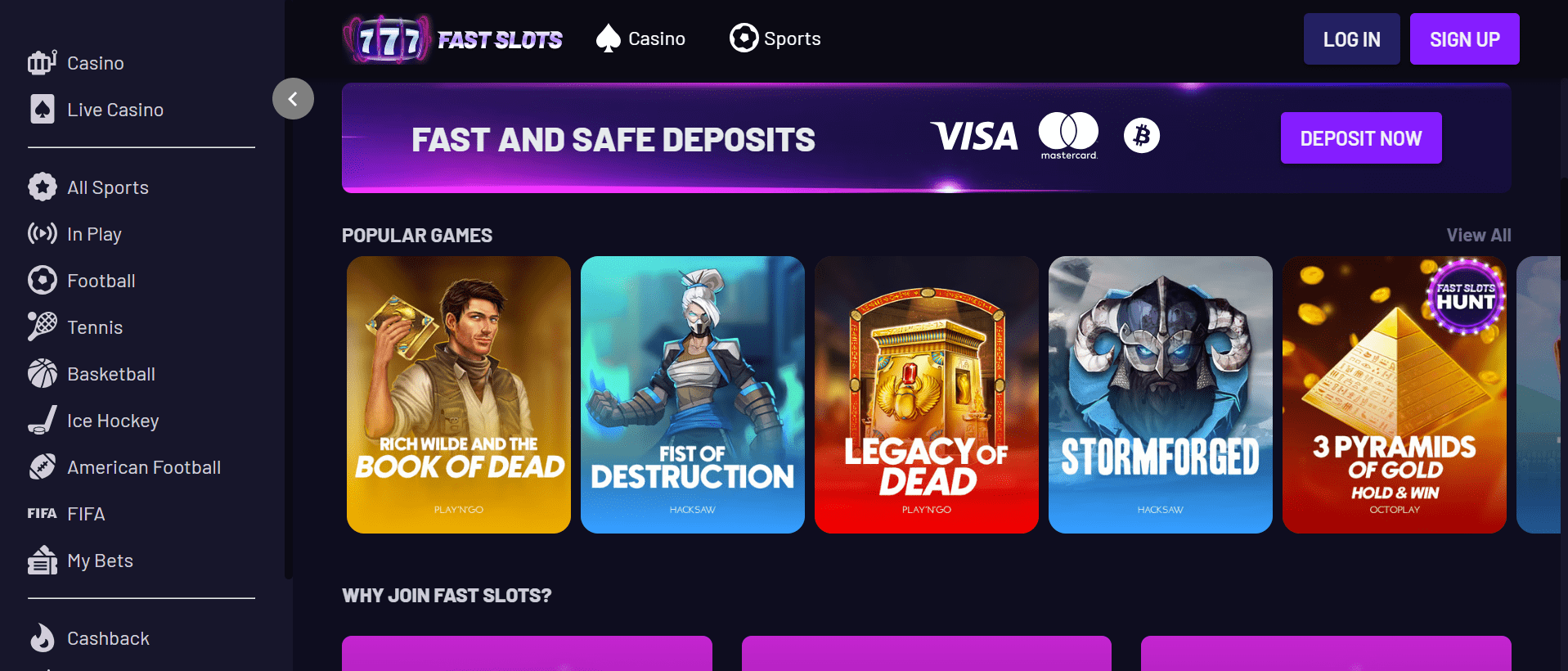Screen dimensions: 1568x671
Task: Select the All Sports star icon
Action: click(x=42, y=187)
